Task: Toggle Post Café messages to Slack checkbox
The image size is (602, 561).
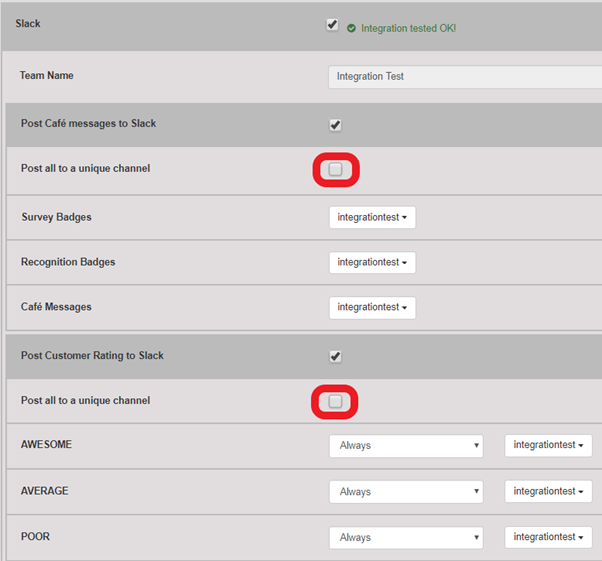Action: click(x=335, y=125)
